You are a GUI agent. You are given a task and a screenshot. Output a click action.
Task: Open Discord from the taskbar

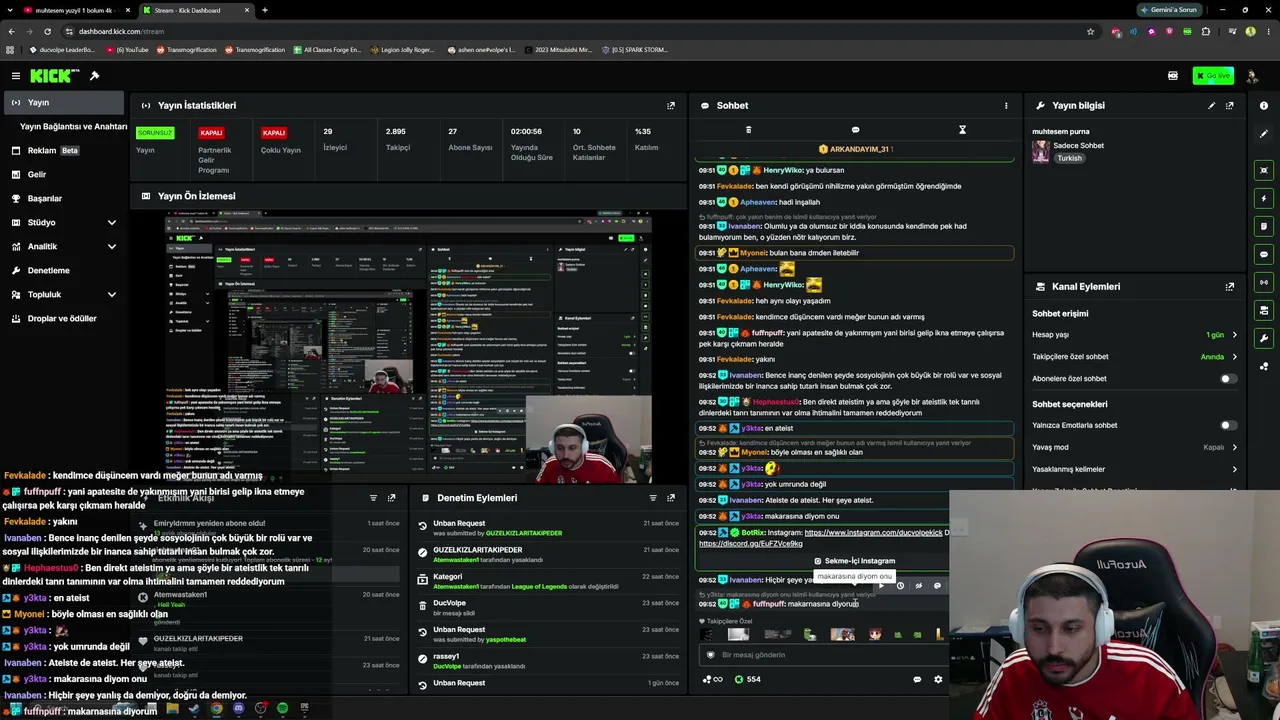[238, 709]
